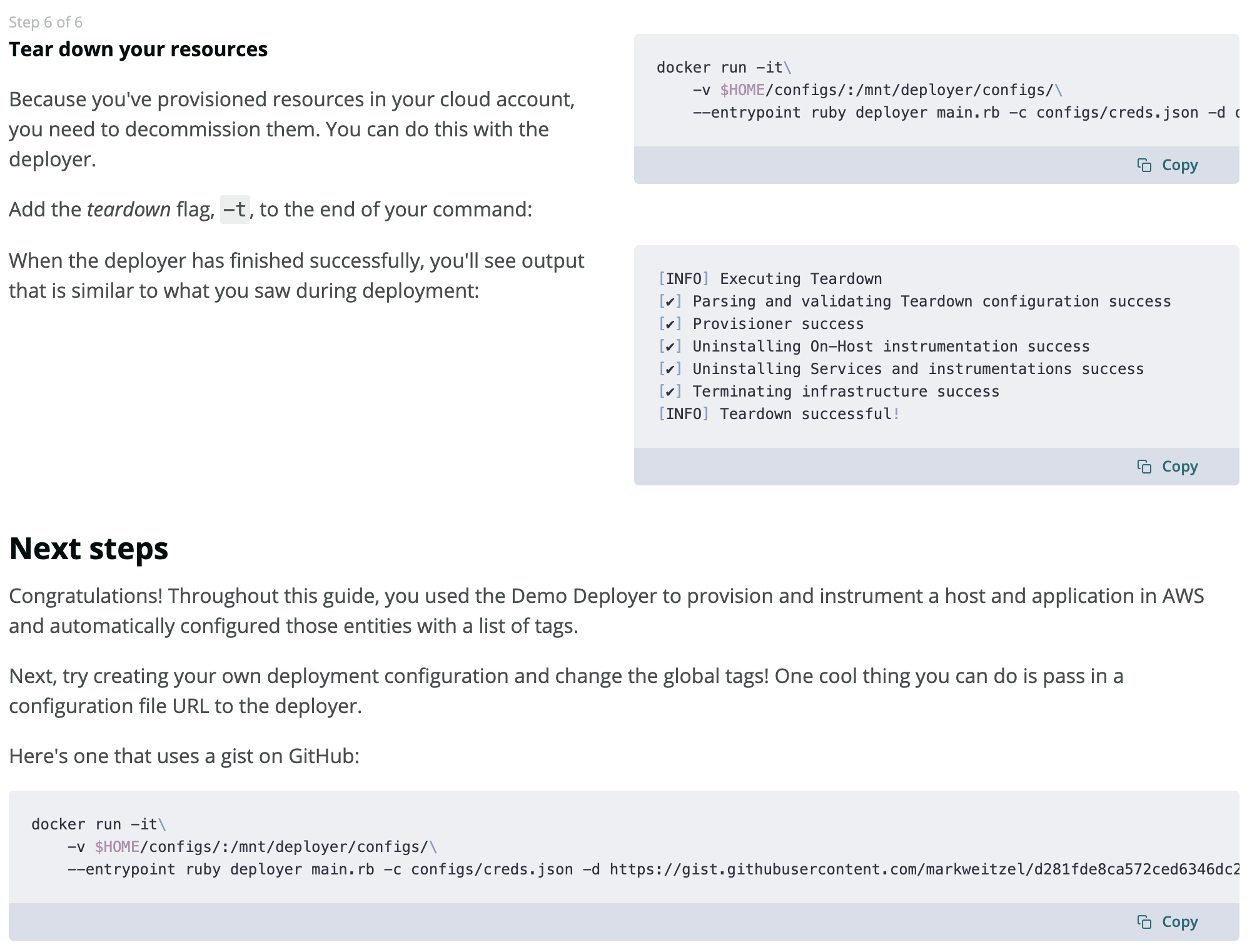1252x952 pixels.
Task: Click paragraph 'When the deployer has finished successfully'
Action: click(296, 276)
